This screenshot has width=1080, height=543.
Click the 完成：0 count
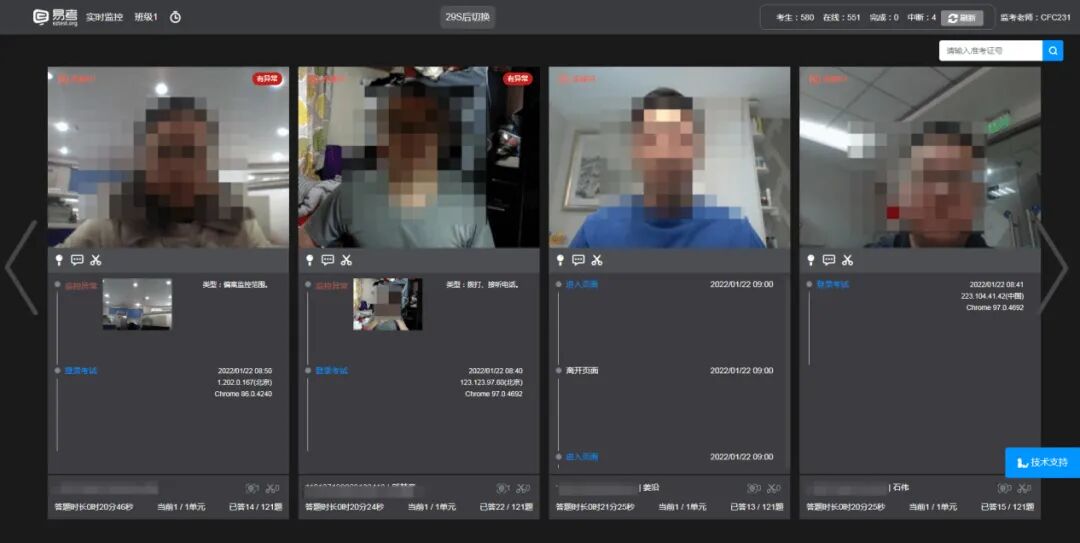pos(884,18)
